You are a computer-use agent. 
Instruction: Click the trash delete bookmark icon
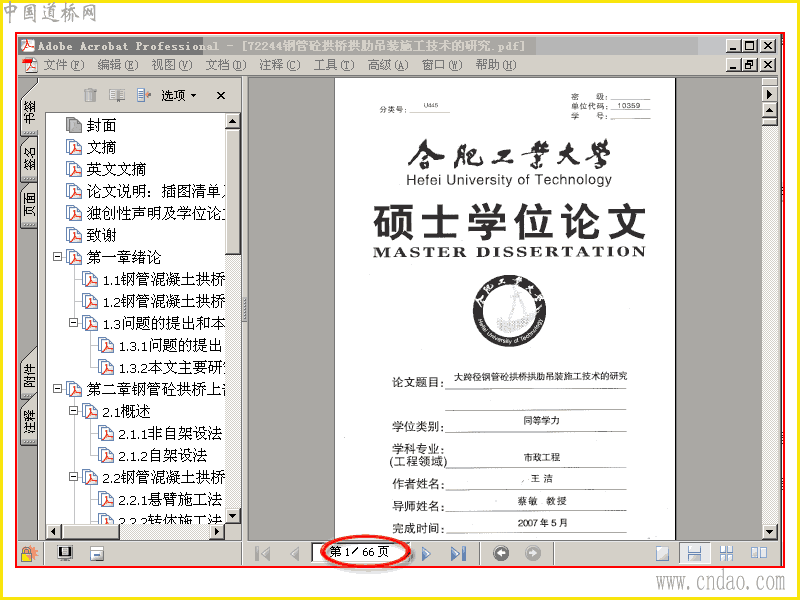point(90,95)
